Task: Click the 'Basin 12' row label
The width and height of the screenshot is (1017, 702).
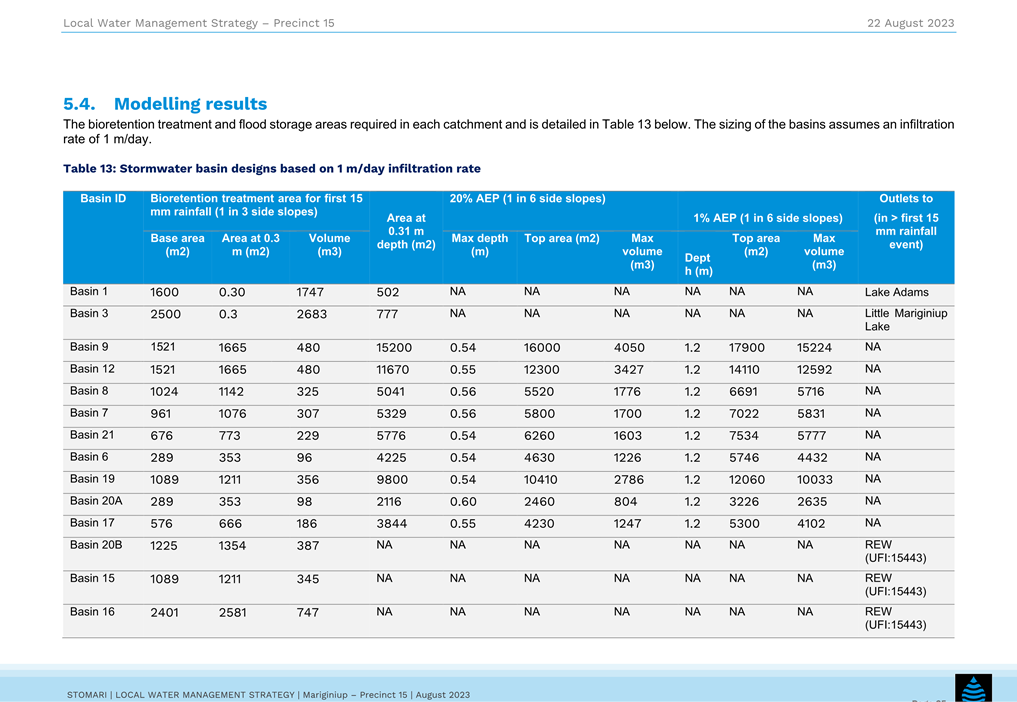Action: click(92, 369)
